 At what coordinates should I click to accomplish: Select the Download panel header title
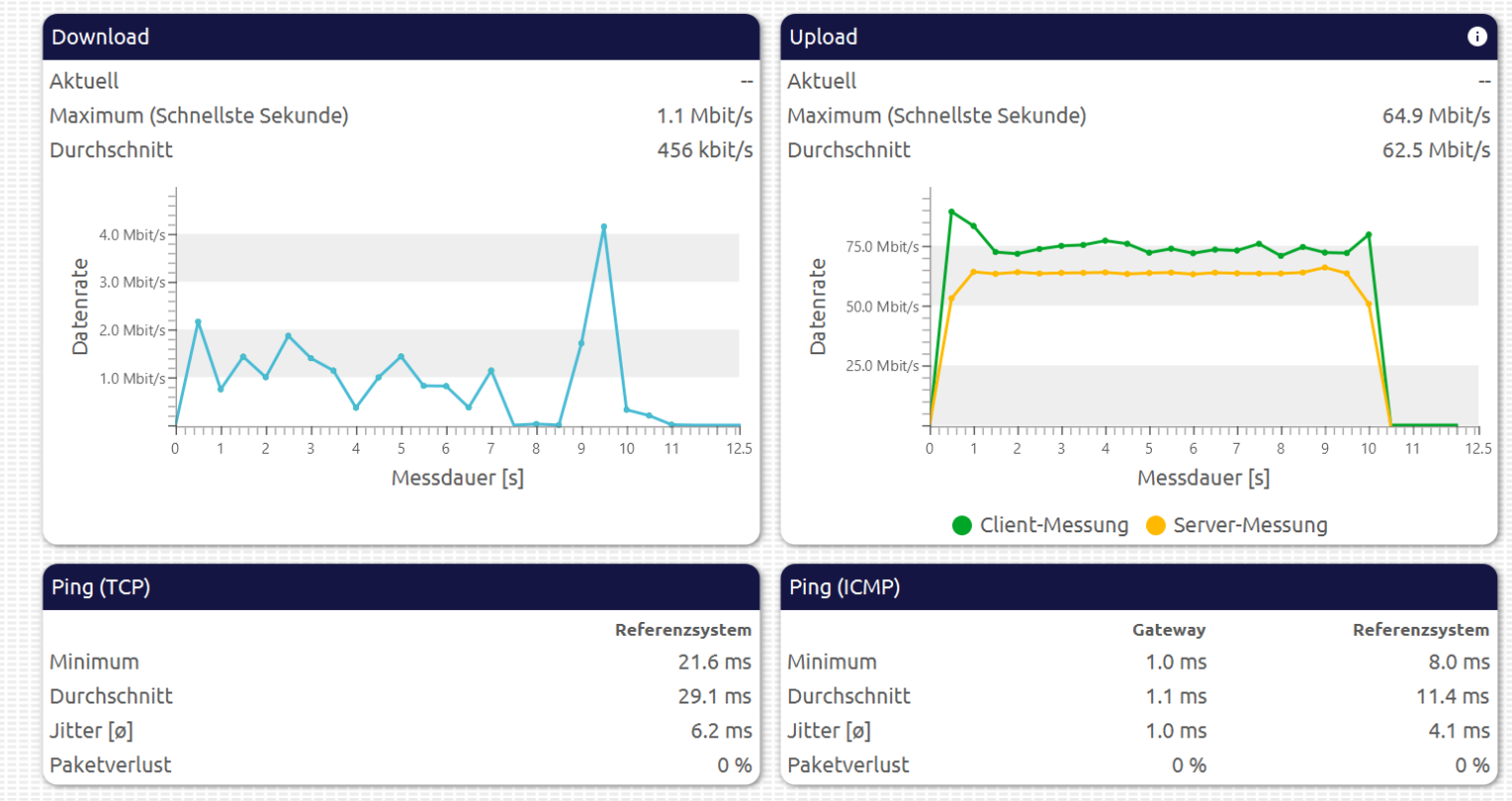coord(100,37)
